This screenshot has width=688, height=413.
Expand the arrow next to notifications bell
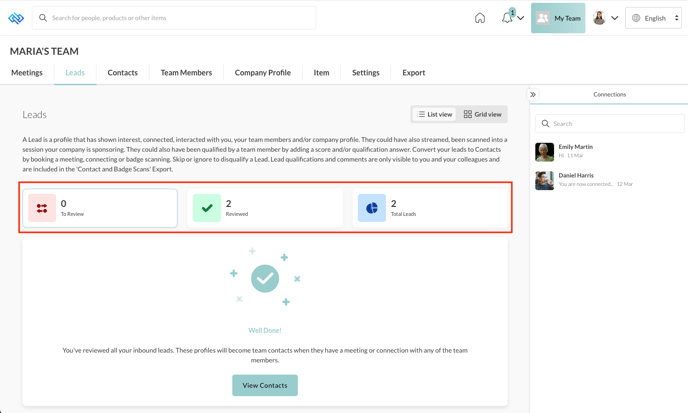(x=521, y=18)
